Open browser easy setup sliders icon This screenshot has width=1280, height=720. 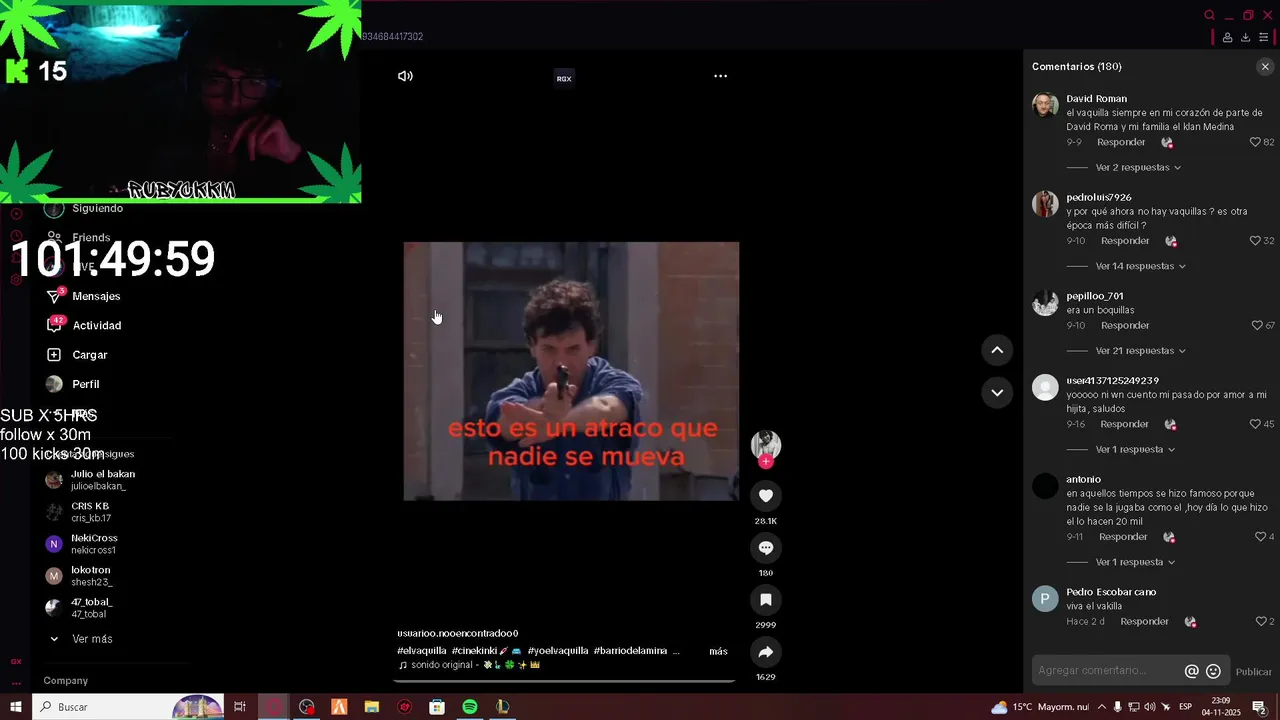coord(1264,37)
